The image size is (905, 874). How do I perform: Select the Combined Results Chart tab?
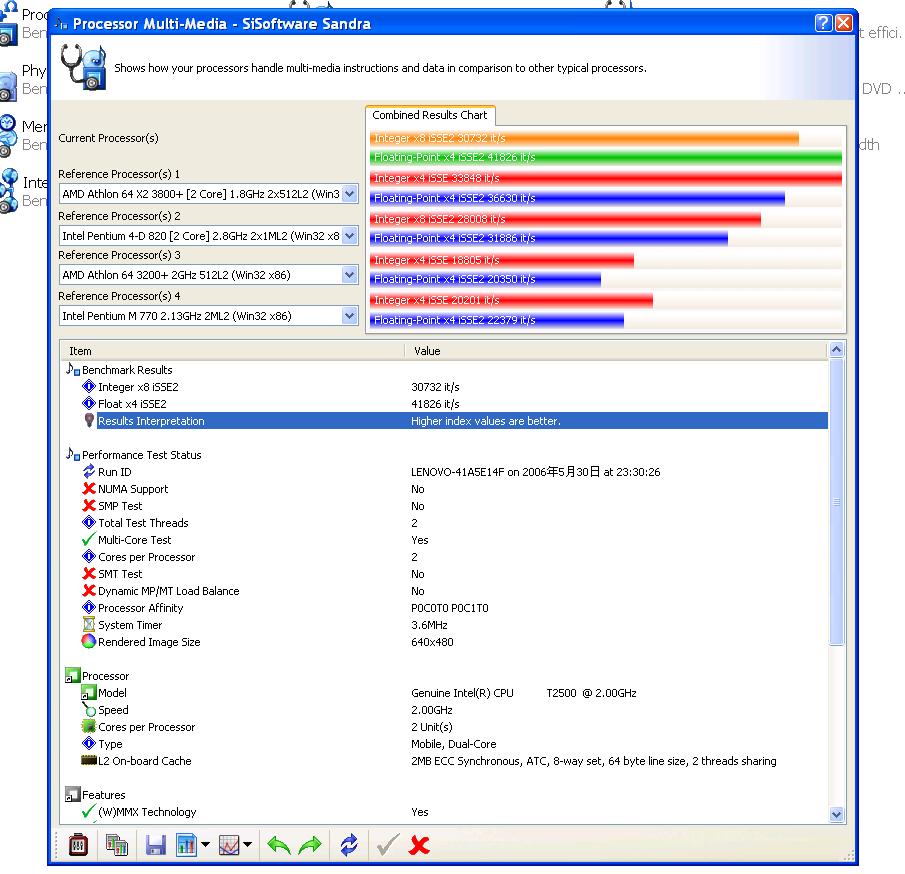429,115
